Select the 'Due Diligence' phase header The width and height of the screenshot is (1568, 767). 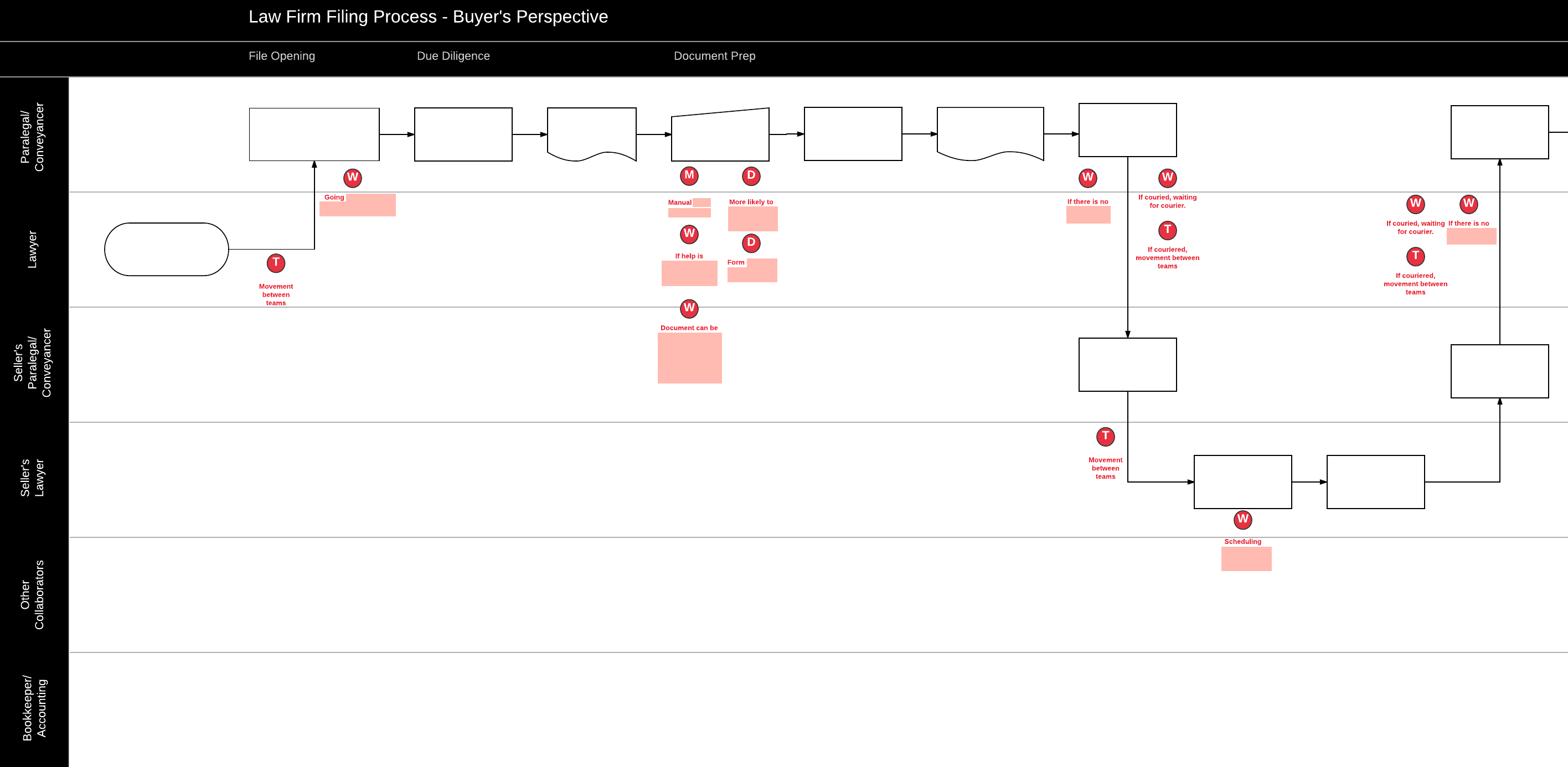point(453,56)
